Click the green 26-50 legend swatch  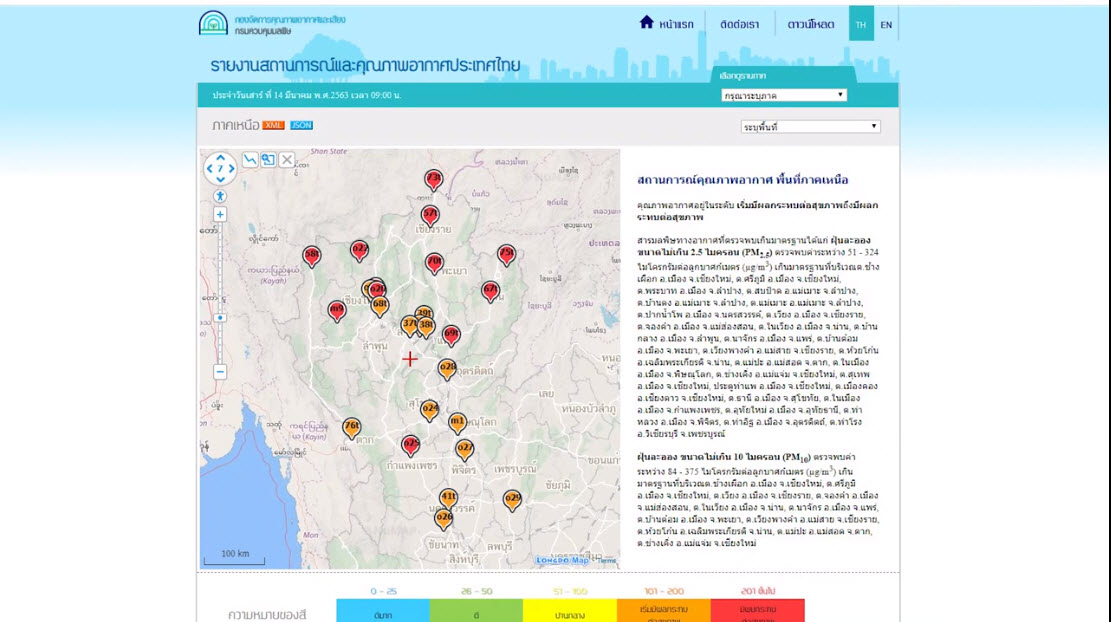click(476, 611)
